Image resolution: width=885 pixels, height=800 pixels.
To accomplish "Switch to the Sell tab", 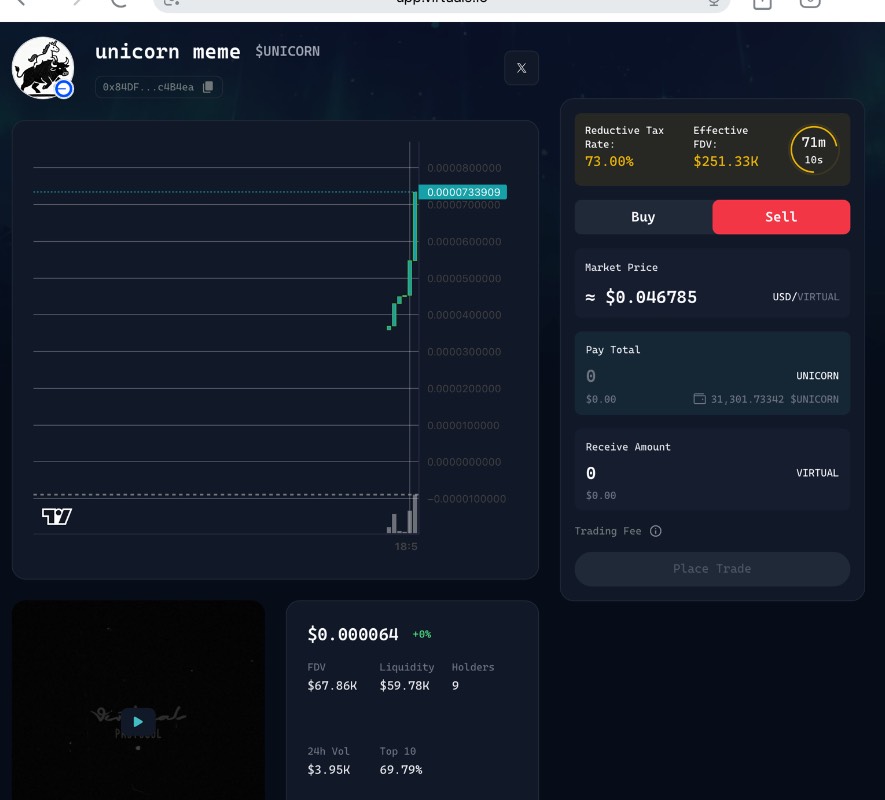I will pos(781,217).
